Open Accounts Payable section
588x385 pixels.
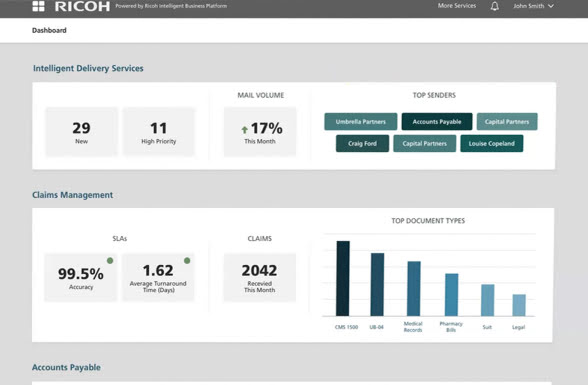coord(66,367)
